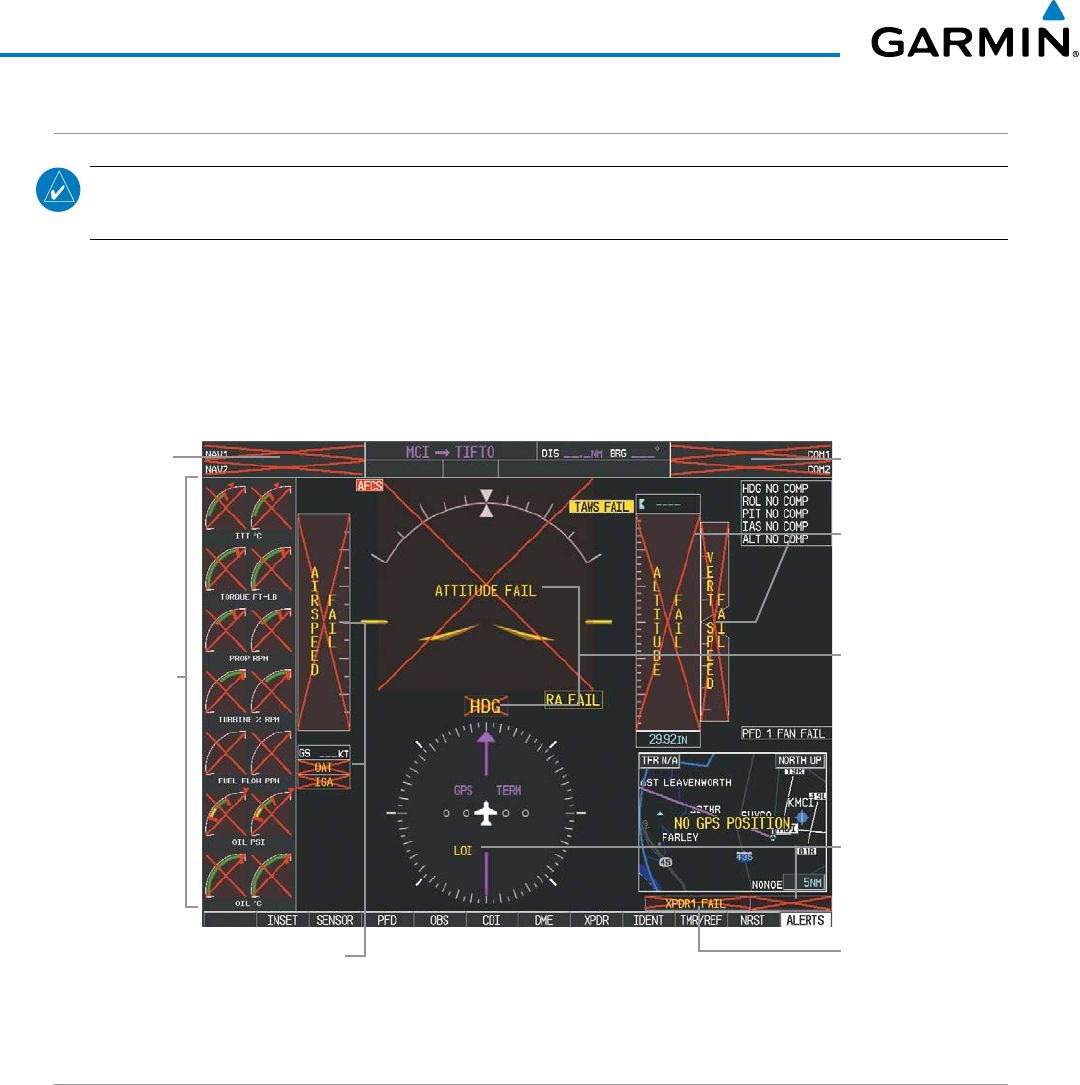Click the COM2 frequency box

[751, 469]
